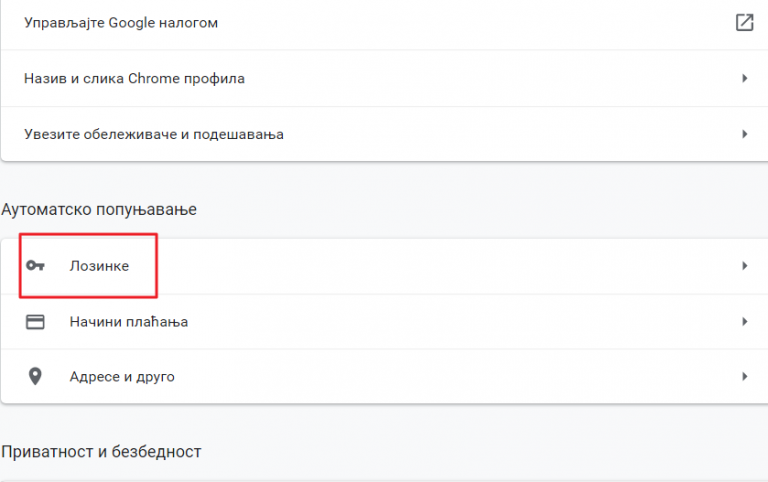Open Адресе и друго label
This screenshot has width=768, height=482.
(x=122, y=377)
